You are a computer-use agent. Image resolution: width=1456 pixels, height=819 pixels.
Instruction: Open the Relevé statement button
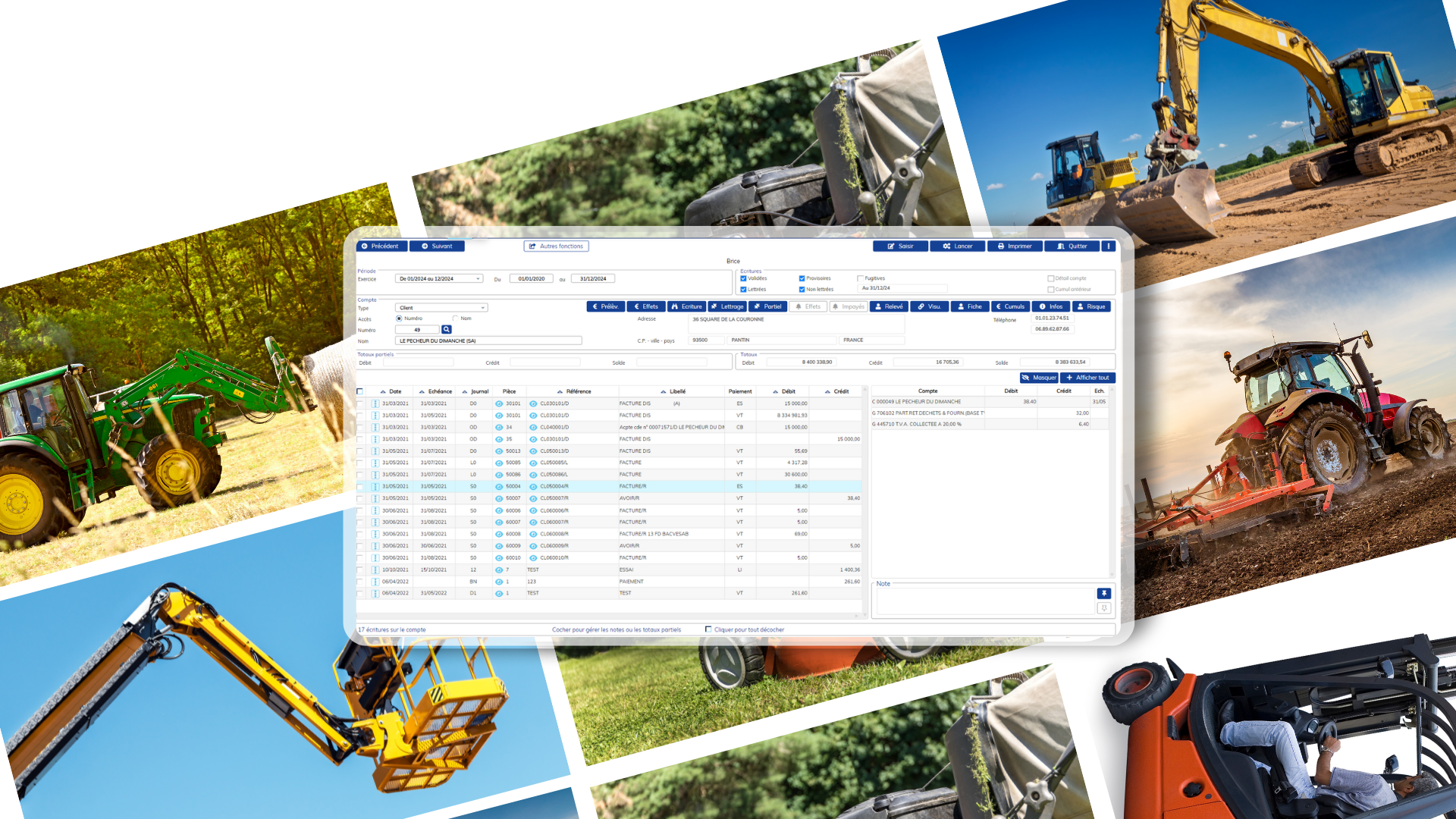click(x=889, y=306)
